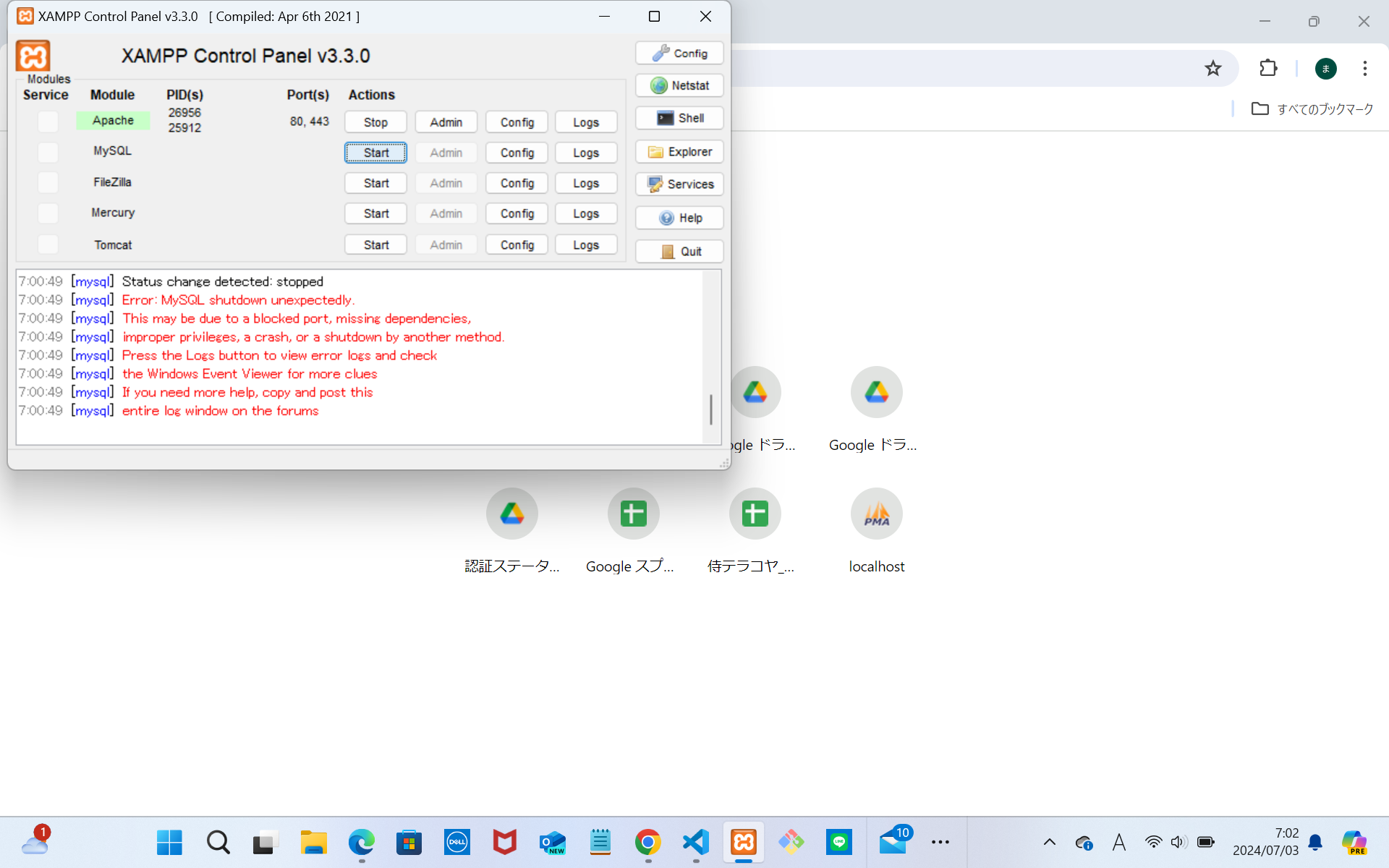Open taskbar Search
Viewport: 1389px width, 868px height.
click(218, 842)
